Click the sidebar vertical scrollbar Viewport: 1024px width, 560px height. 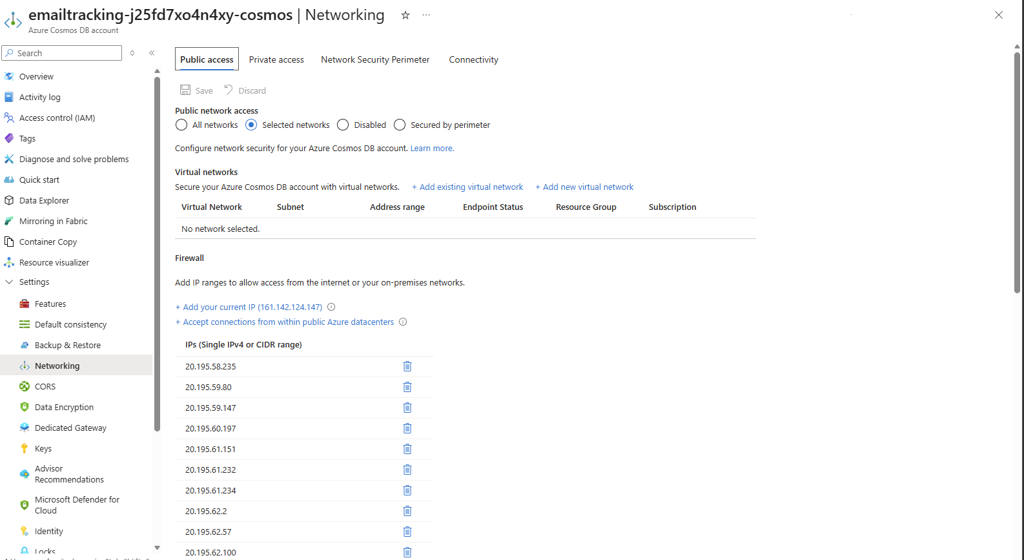pos(157,255)
